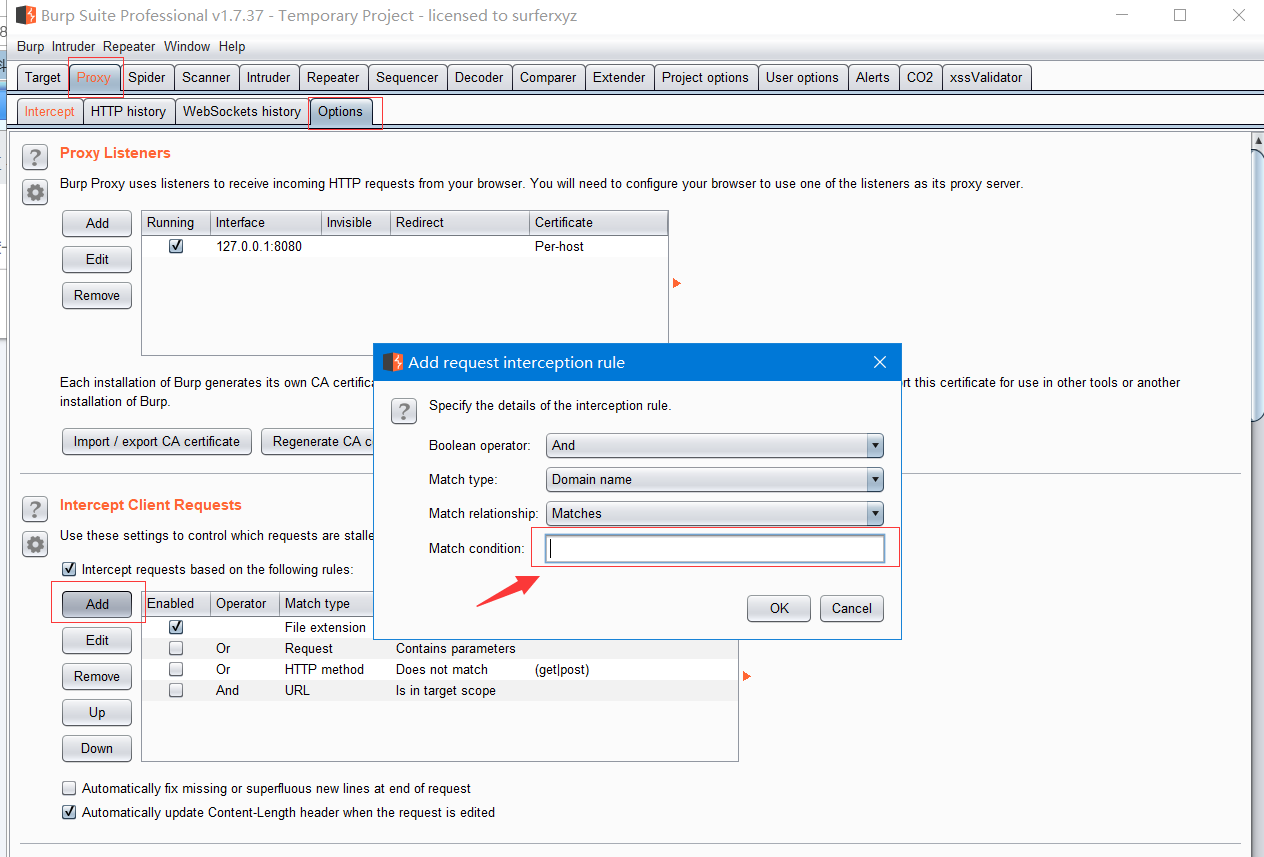The height and width of the screenshot is (857, 1264).
Task: Click Edit for the interception rules
Action: [97, 640]
